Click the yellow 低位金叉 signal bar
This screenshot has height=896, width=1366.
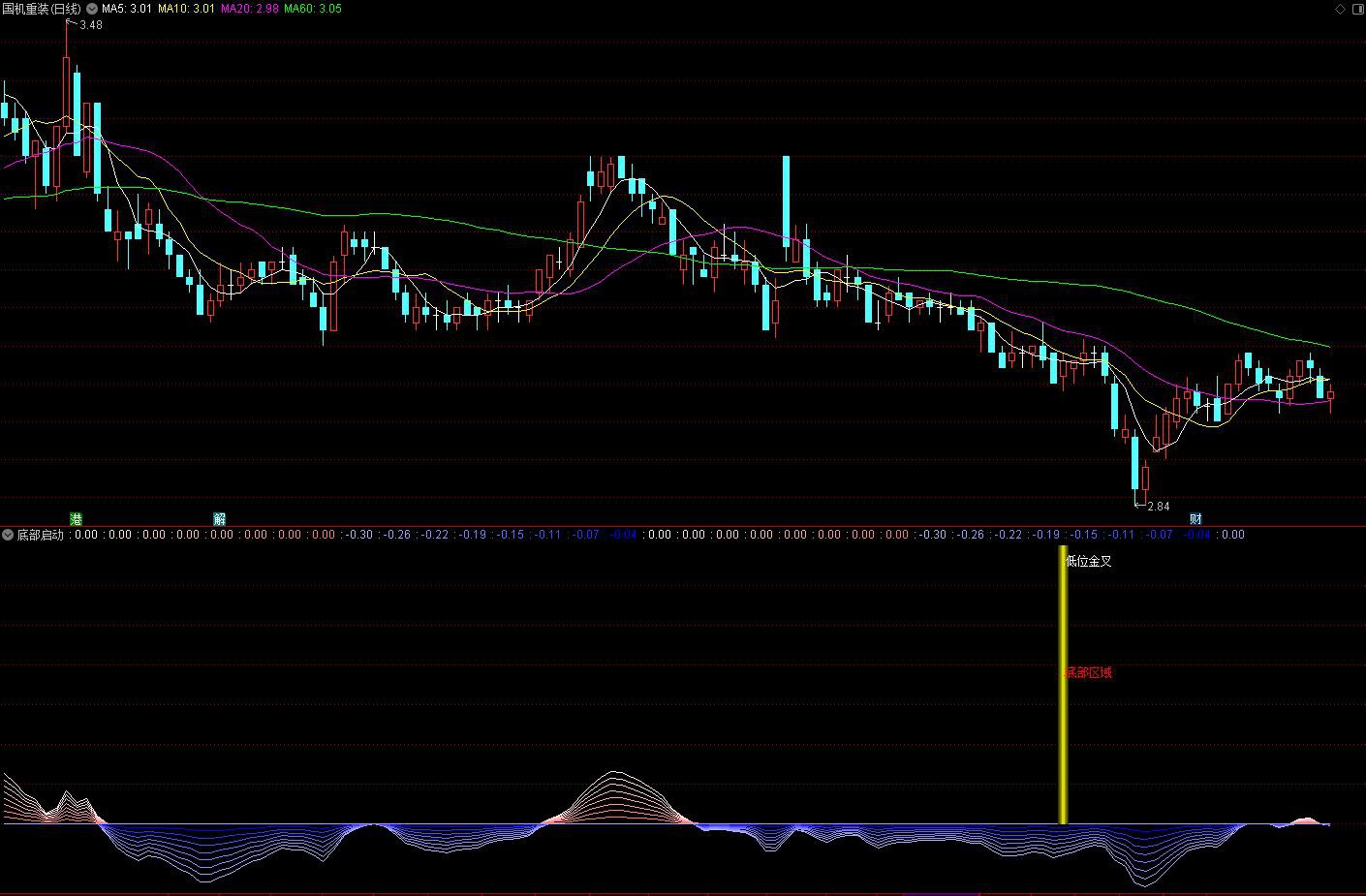click(1063, 685)
